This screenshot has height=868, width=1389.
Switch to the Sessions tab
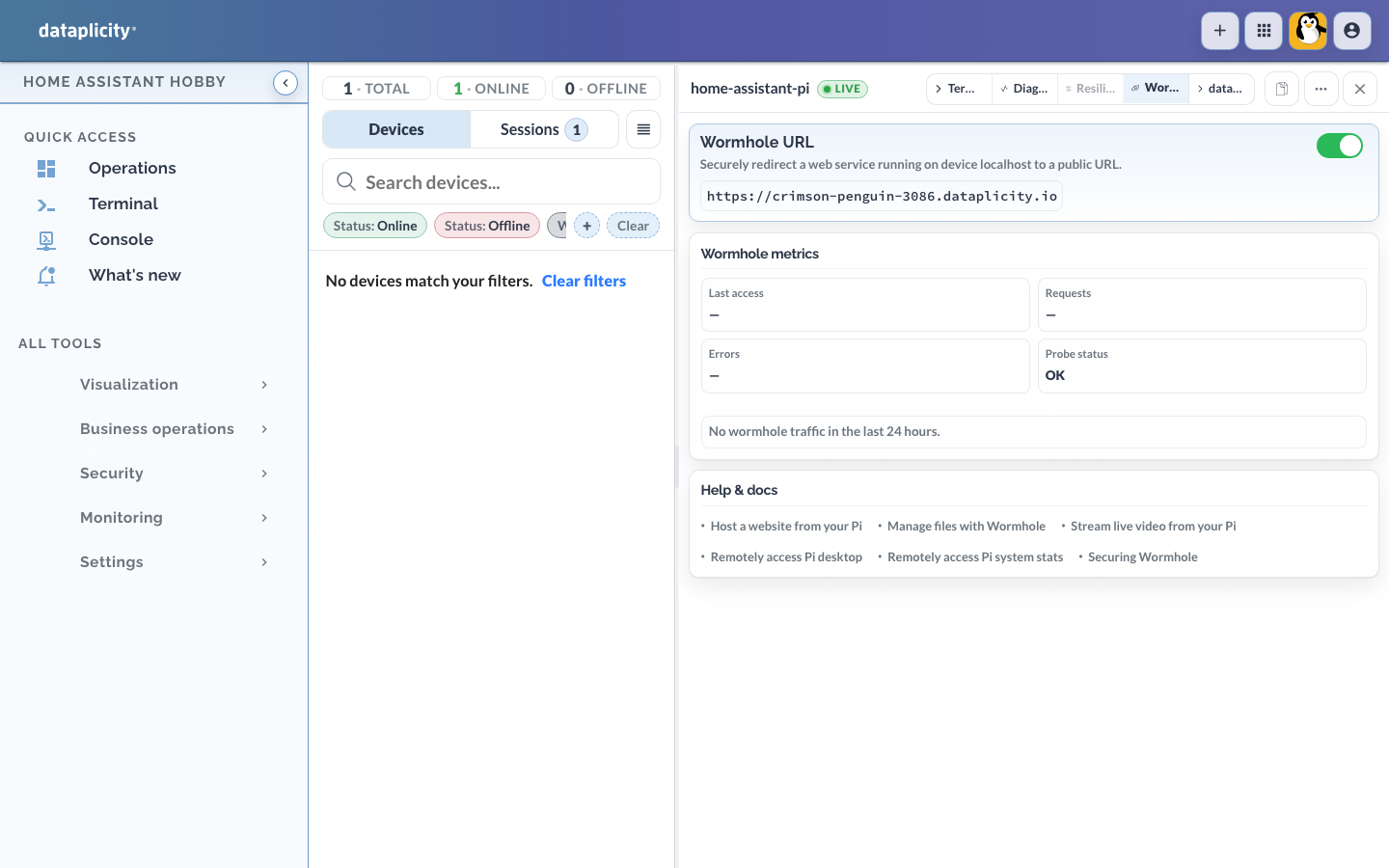pos(544,129)
